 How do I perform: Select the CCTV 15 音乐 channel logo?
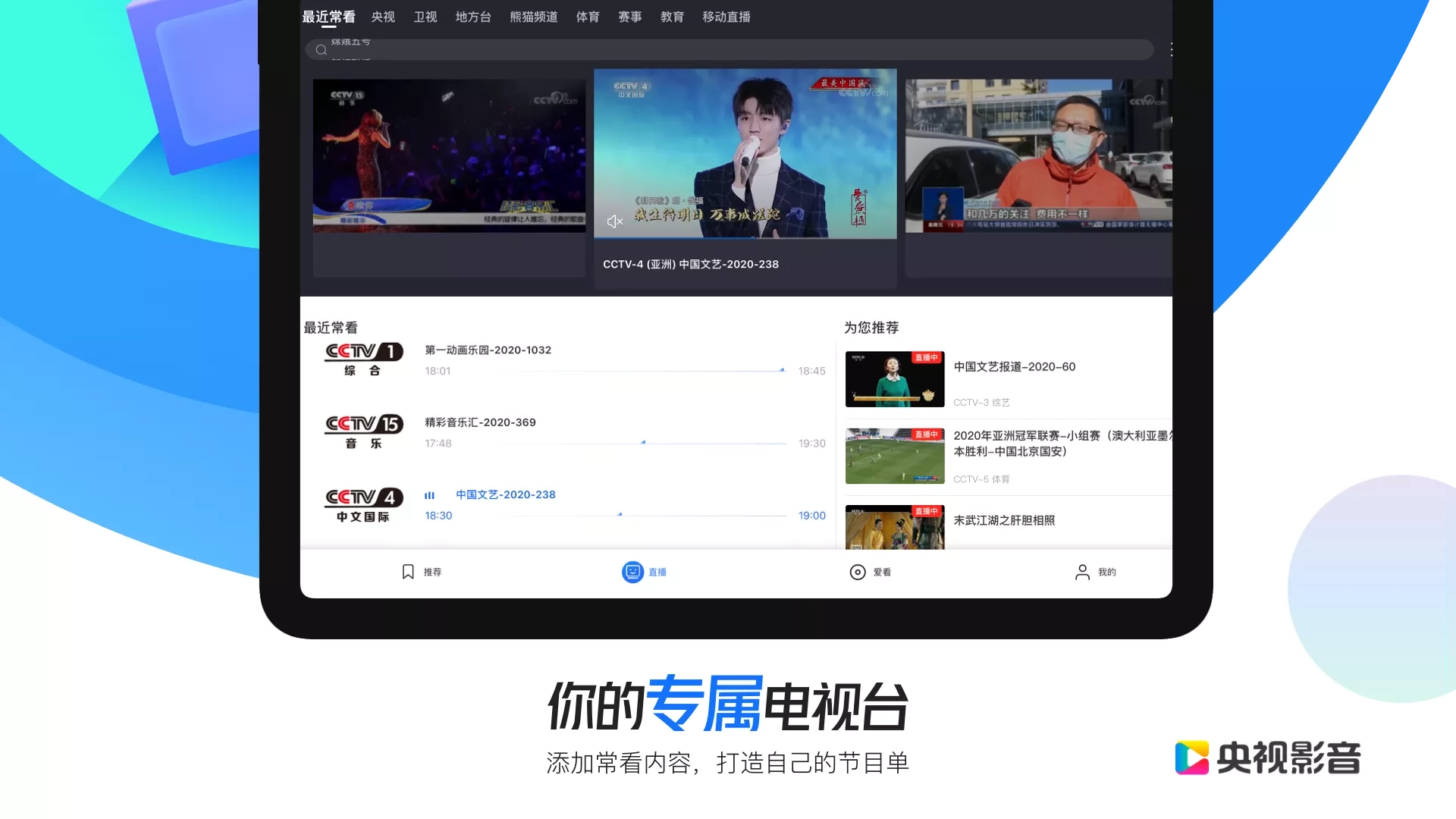pos(363,432)
